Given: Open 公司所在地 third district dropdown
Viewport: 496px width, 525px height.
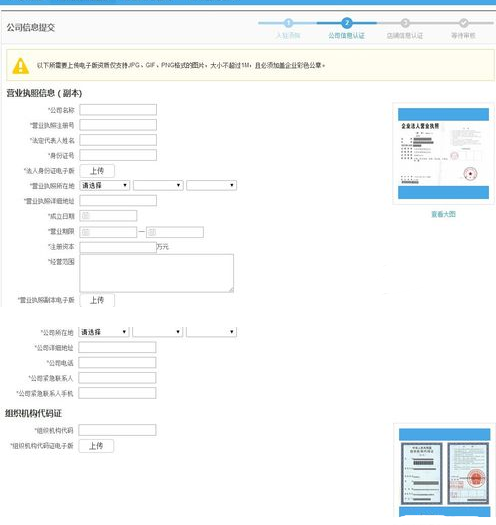Looking at the screenshot, I should (212, 332).
